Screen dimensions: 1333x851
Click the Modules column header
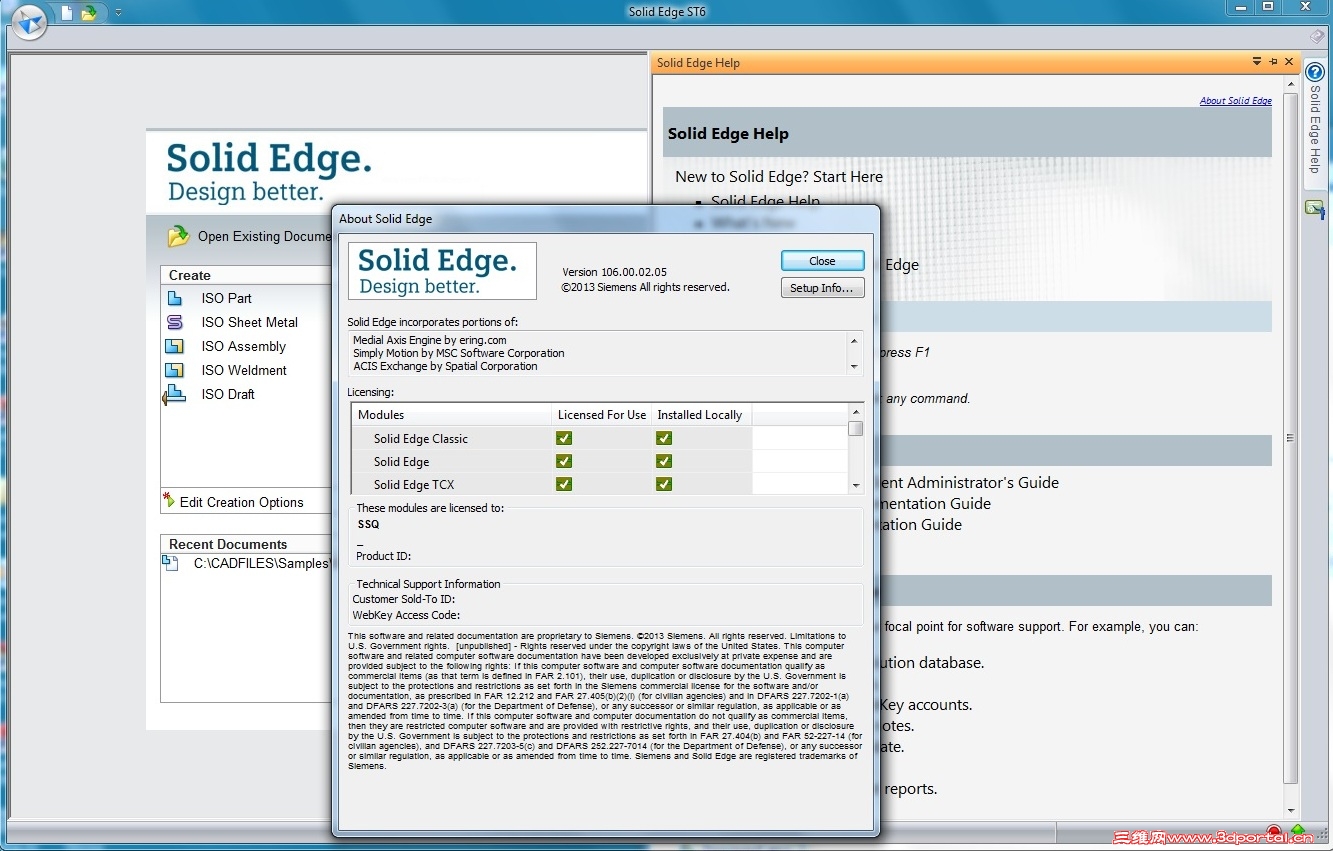[452, 414]
